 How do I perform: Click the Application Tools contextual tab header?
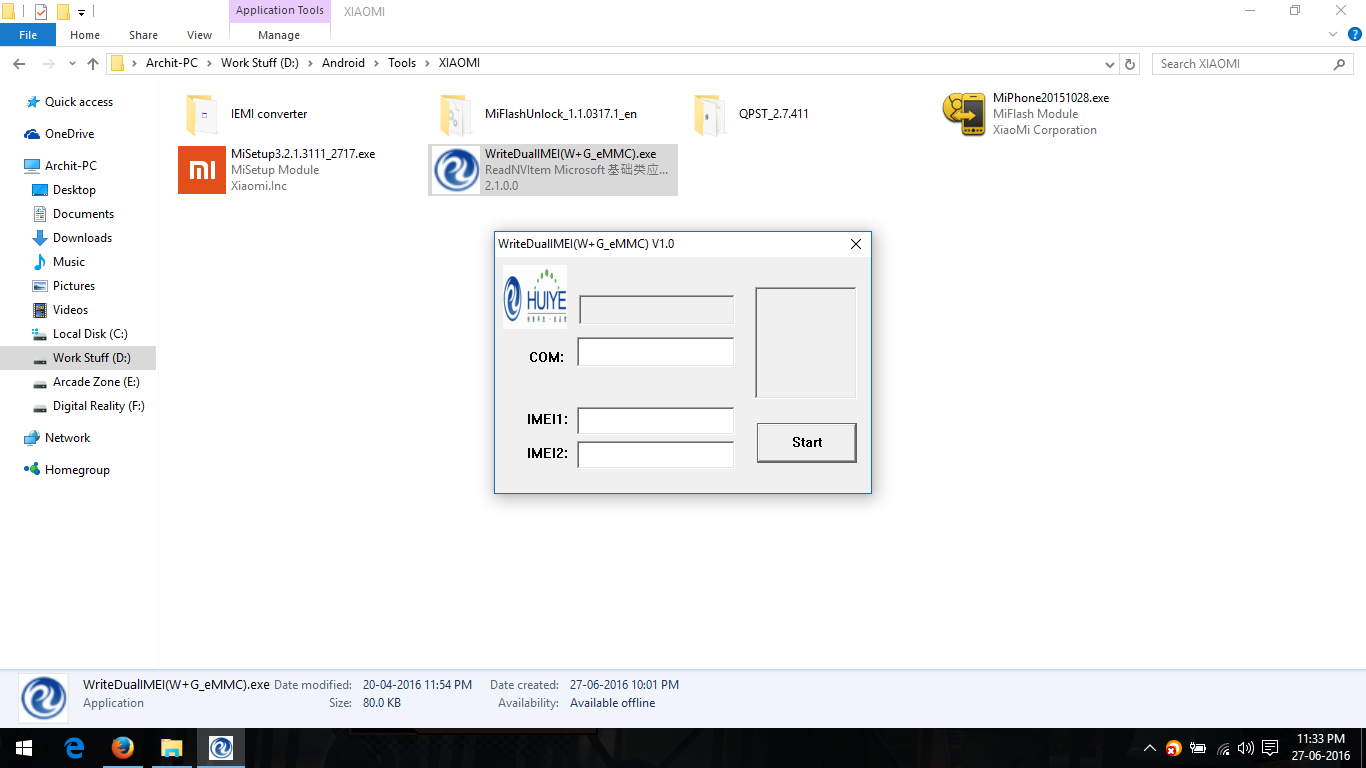pos(280,11)
